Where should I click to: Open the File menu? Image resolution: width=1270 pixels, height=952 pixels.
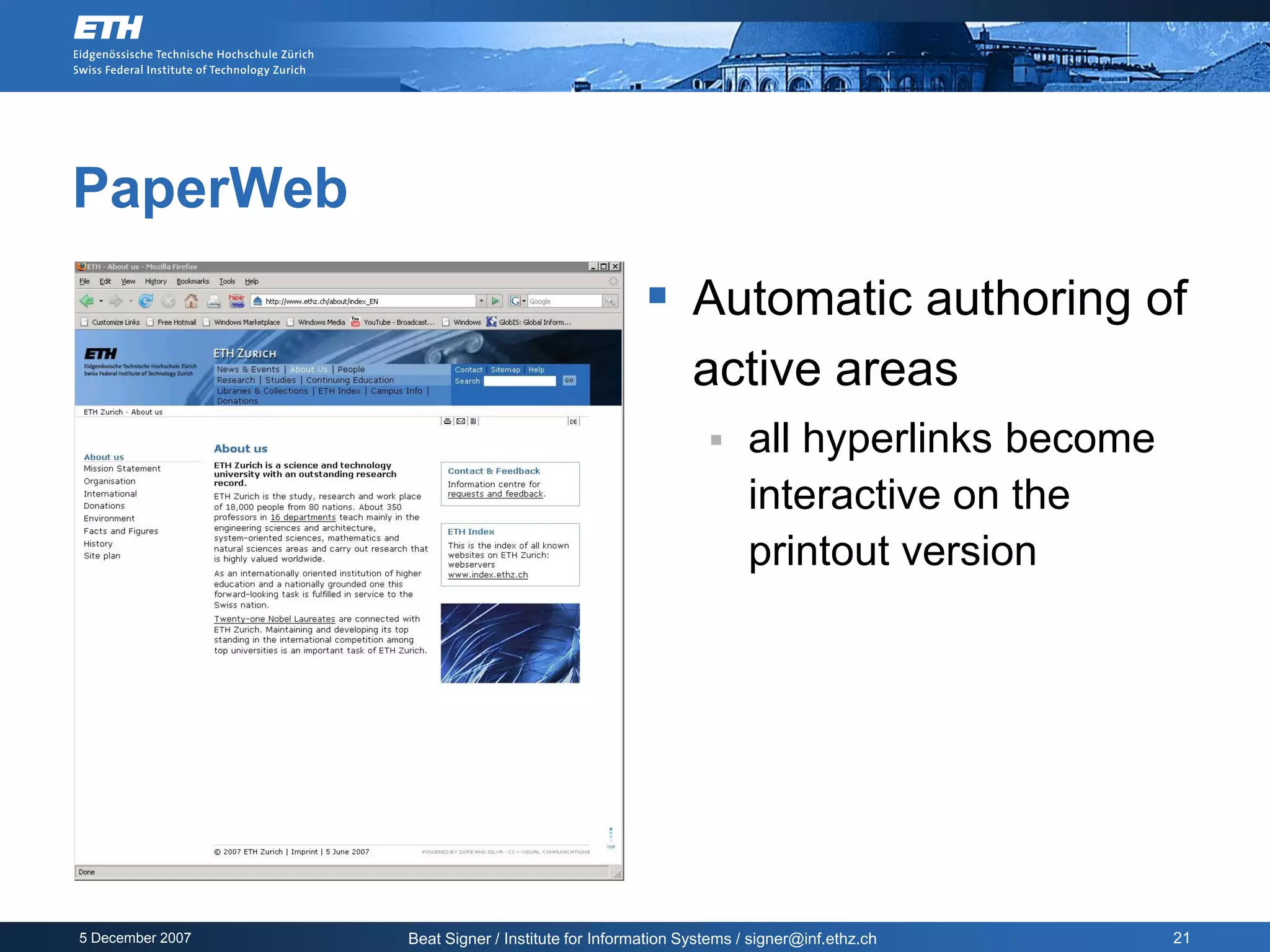click(84, 281)
